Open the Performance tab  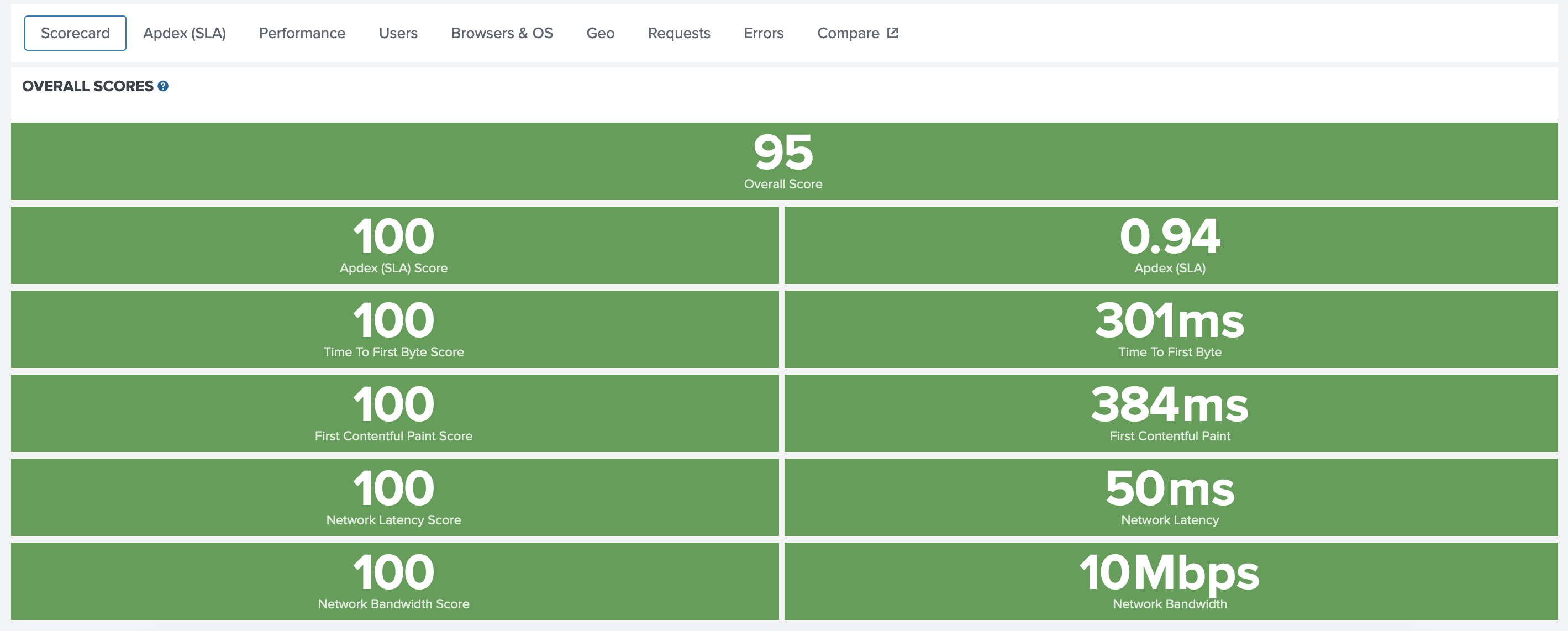(302, 33)
